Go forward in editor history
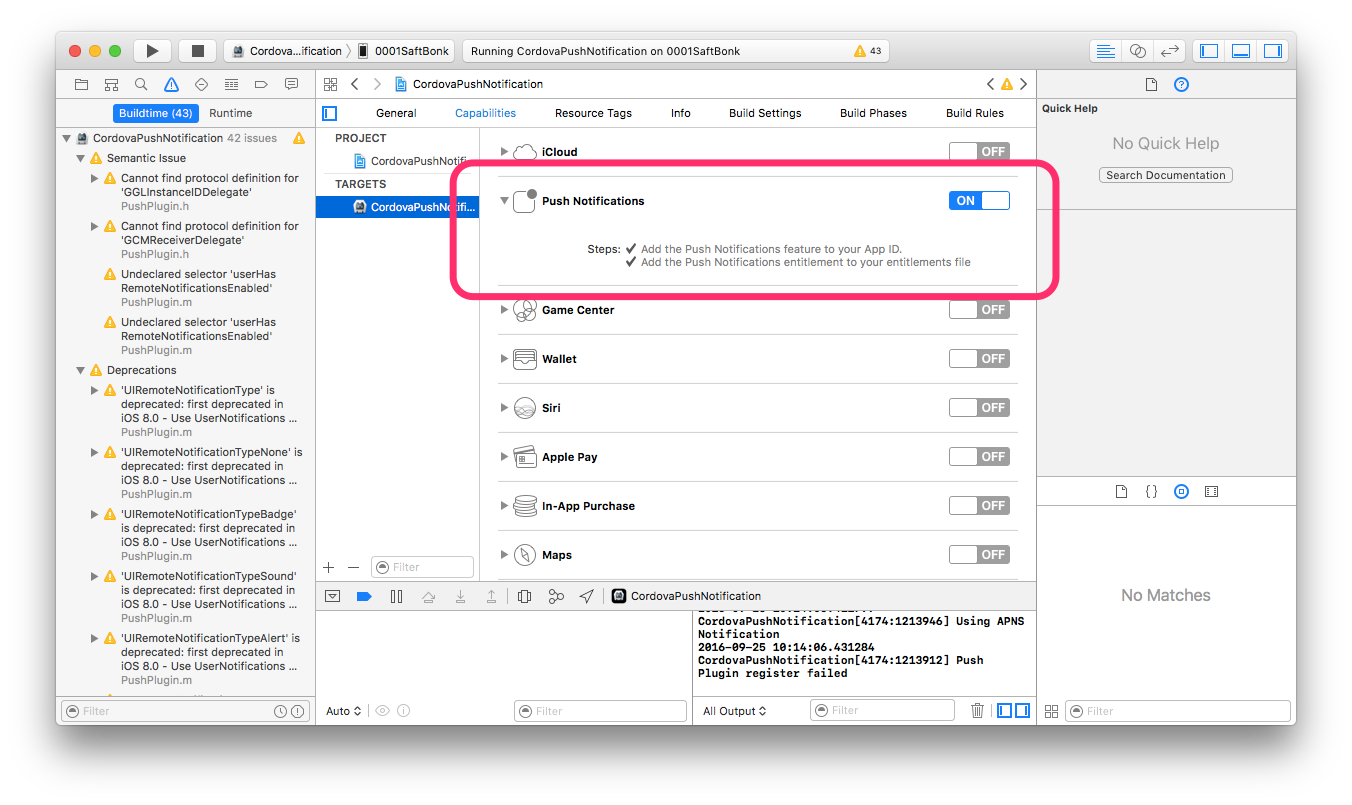Screen dimensions: 1352x805 pyautogui.click(x=377, y=84)
